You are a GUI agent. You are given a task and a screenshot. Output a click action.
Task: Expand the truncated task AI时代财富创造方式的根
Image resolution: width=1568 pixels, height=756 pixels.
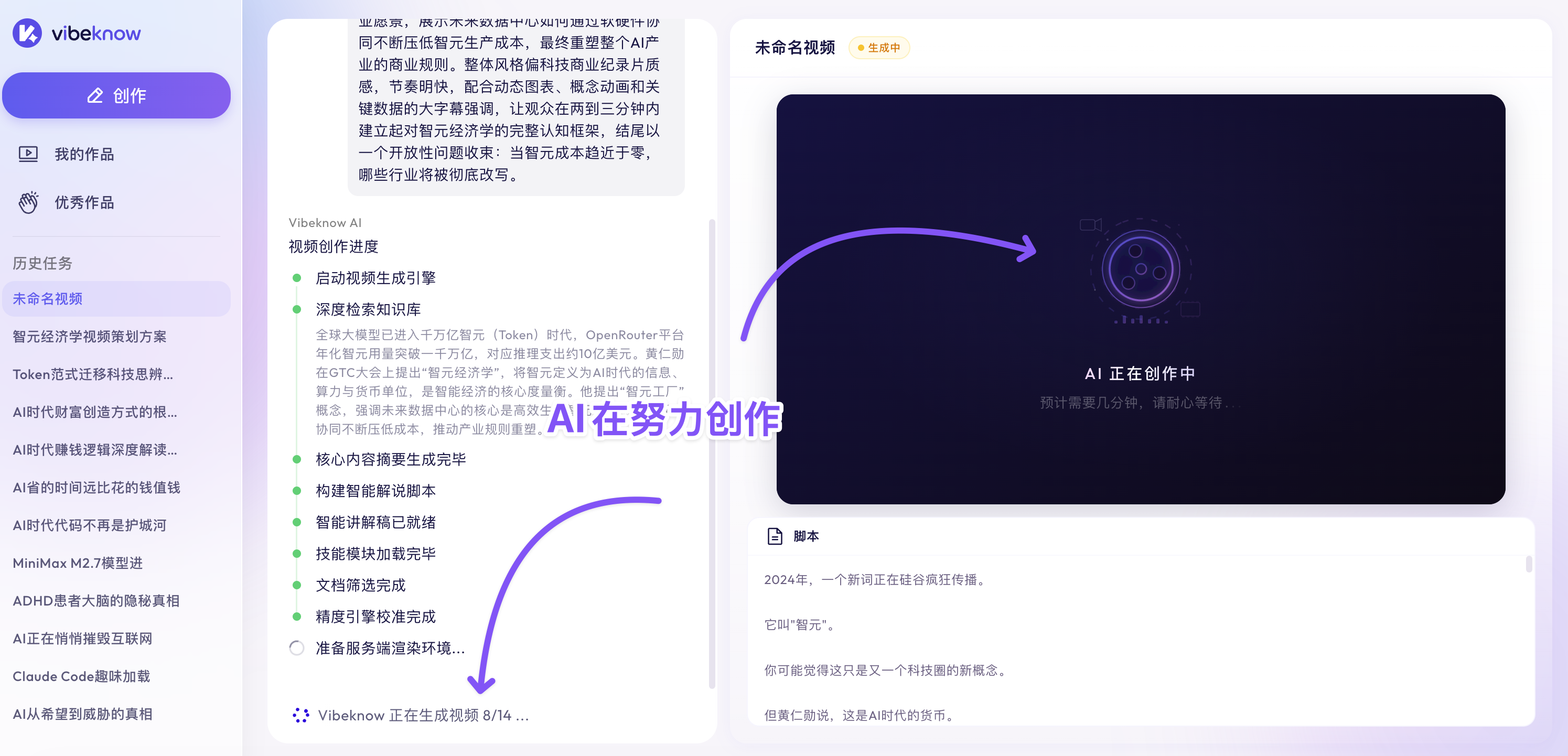pos(95,412)
